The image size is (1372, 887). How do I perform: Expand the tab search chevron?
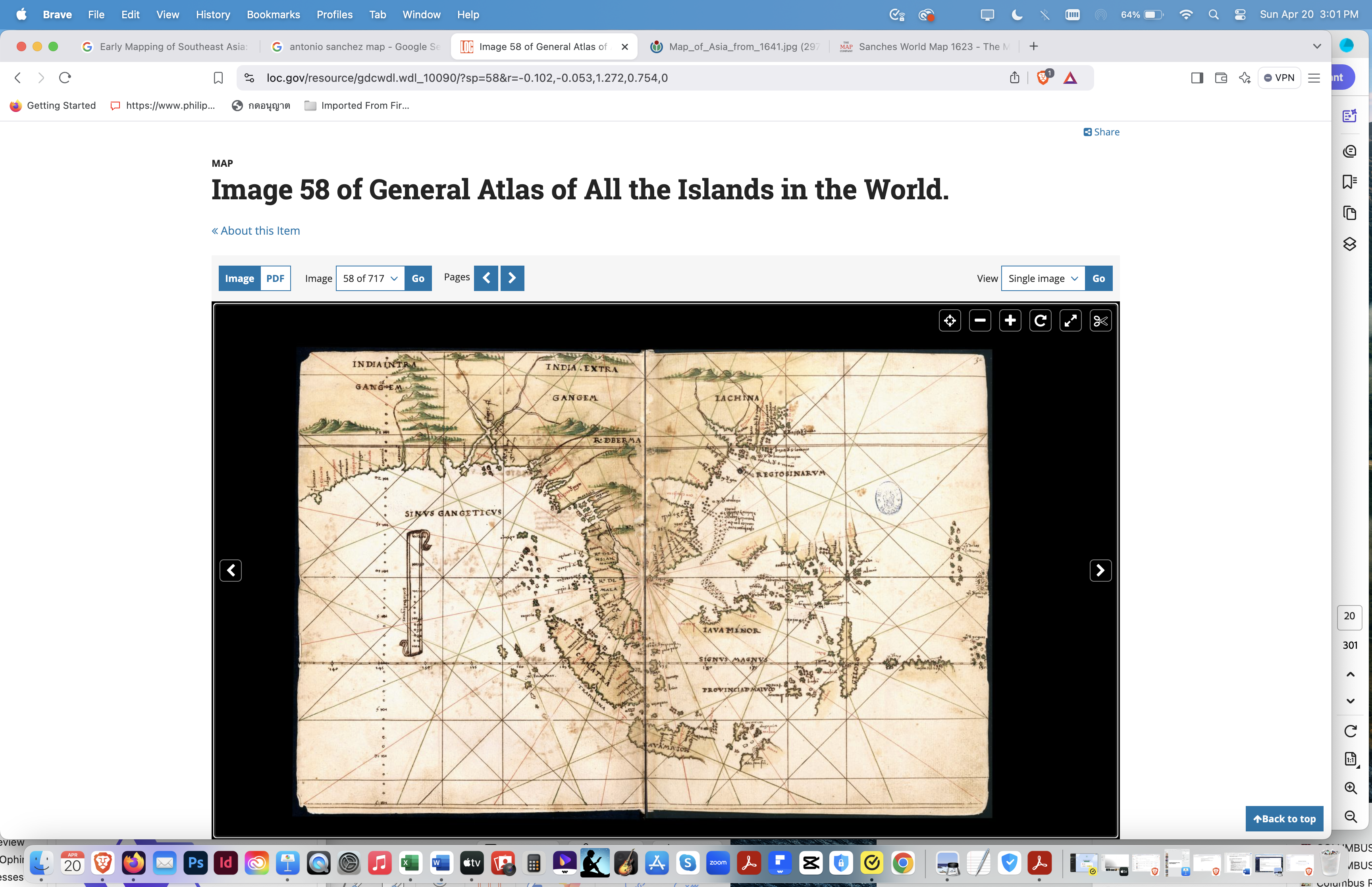click(x=1317, y=46)
